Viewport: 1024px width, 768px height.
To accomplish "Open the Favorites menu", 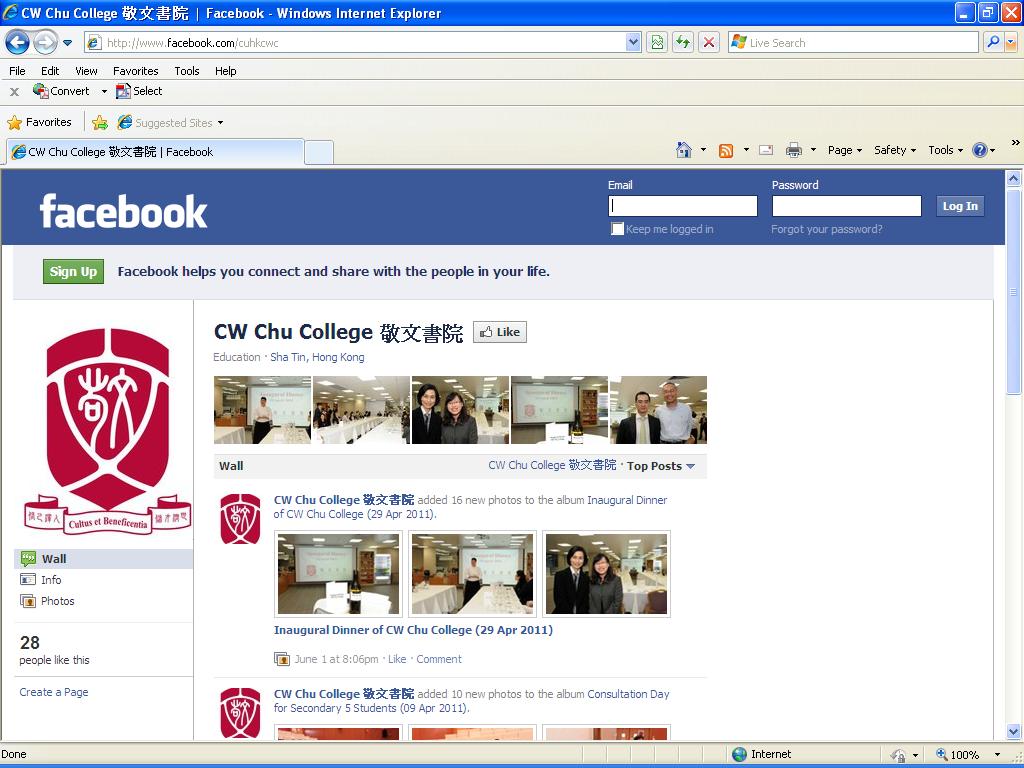I will pyautogui.click(x=135, y=71).
